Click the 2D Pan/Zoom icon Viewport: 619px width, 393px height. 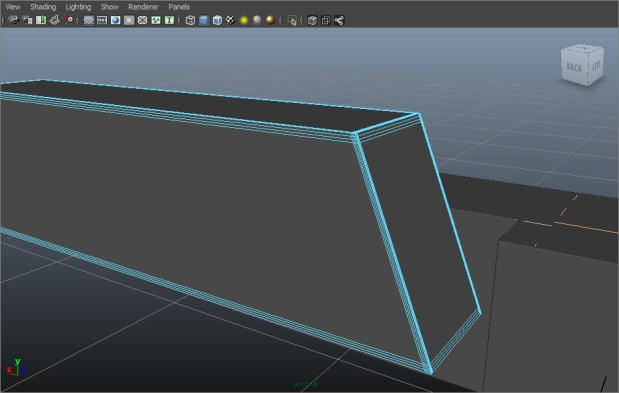tap(68, 20)
